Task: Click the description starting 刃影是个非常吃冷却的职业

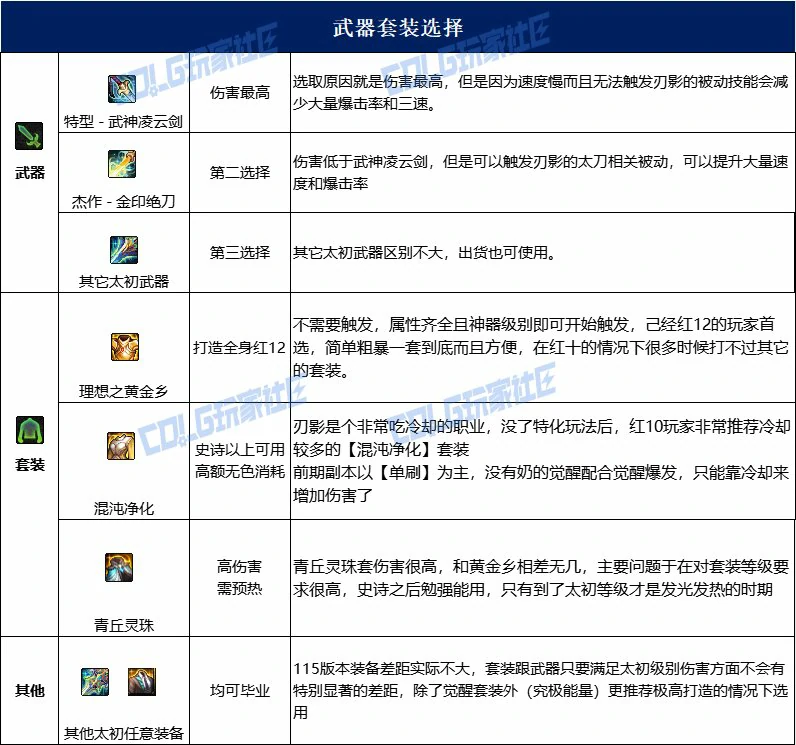Action: pyautogui.click(x=541, y=461)
